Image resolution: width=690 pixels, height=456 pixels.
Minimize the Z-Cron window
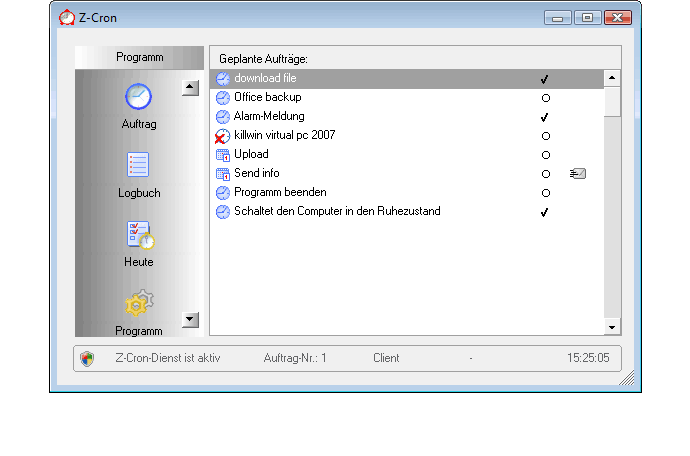click(558, 18)
